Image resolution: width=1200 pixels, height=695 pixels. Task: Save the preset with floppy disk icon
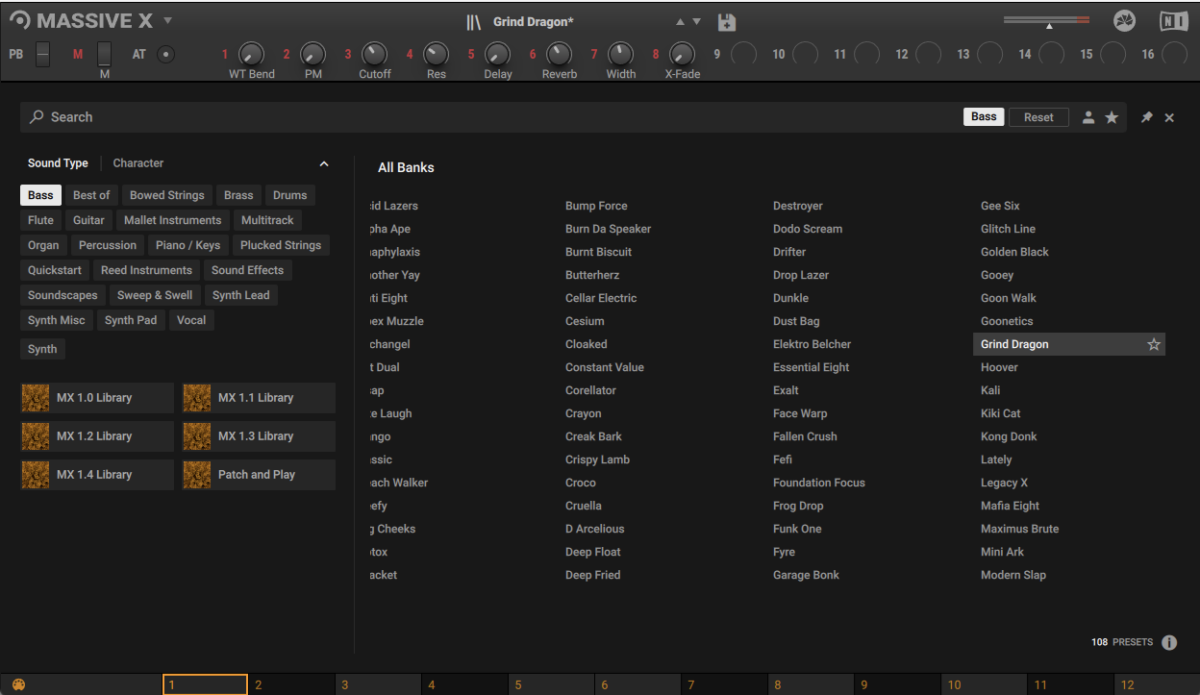[727, 22]
